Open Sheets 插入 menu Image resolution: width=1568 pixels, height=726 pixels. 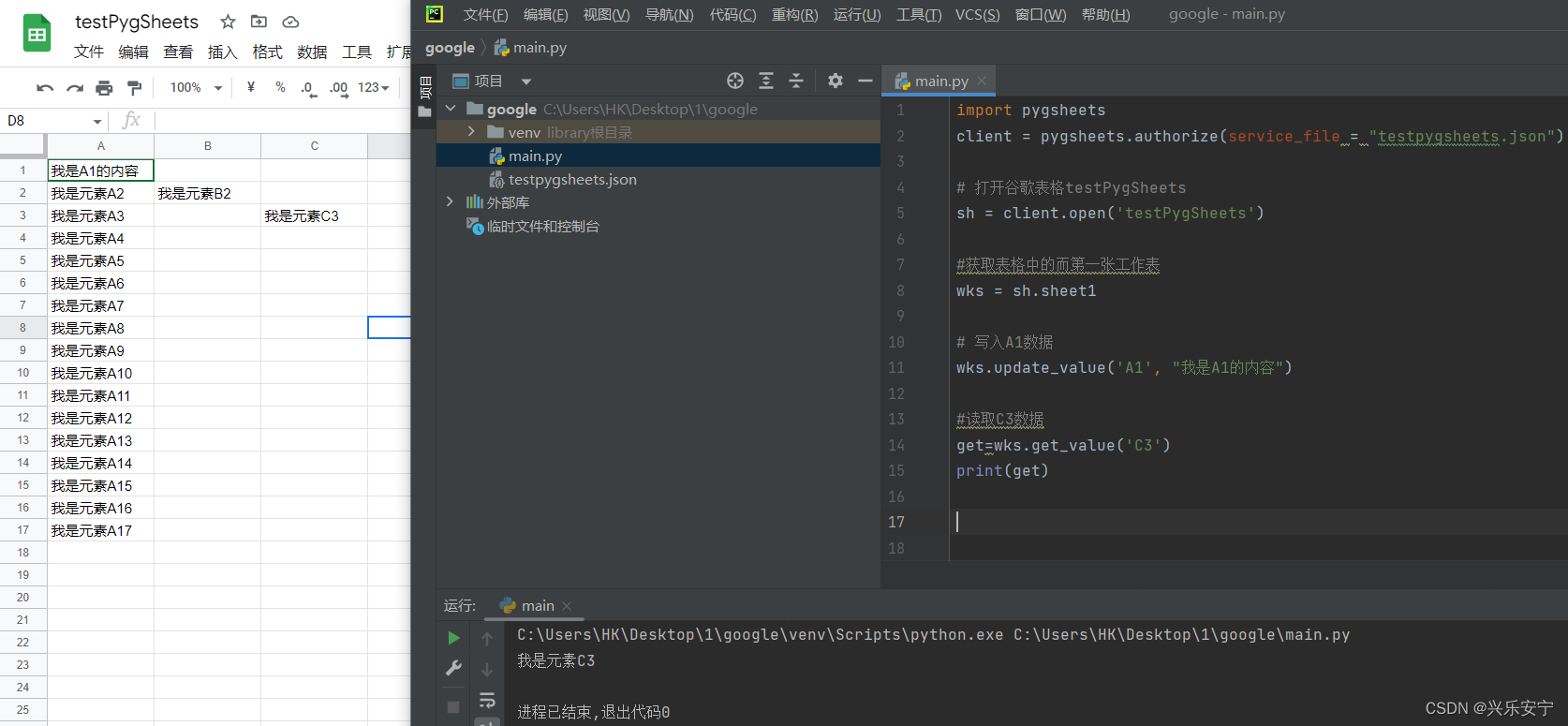[223, 52]
